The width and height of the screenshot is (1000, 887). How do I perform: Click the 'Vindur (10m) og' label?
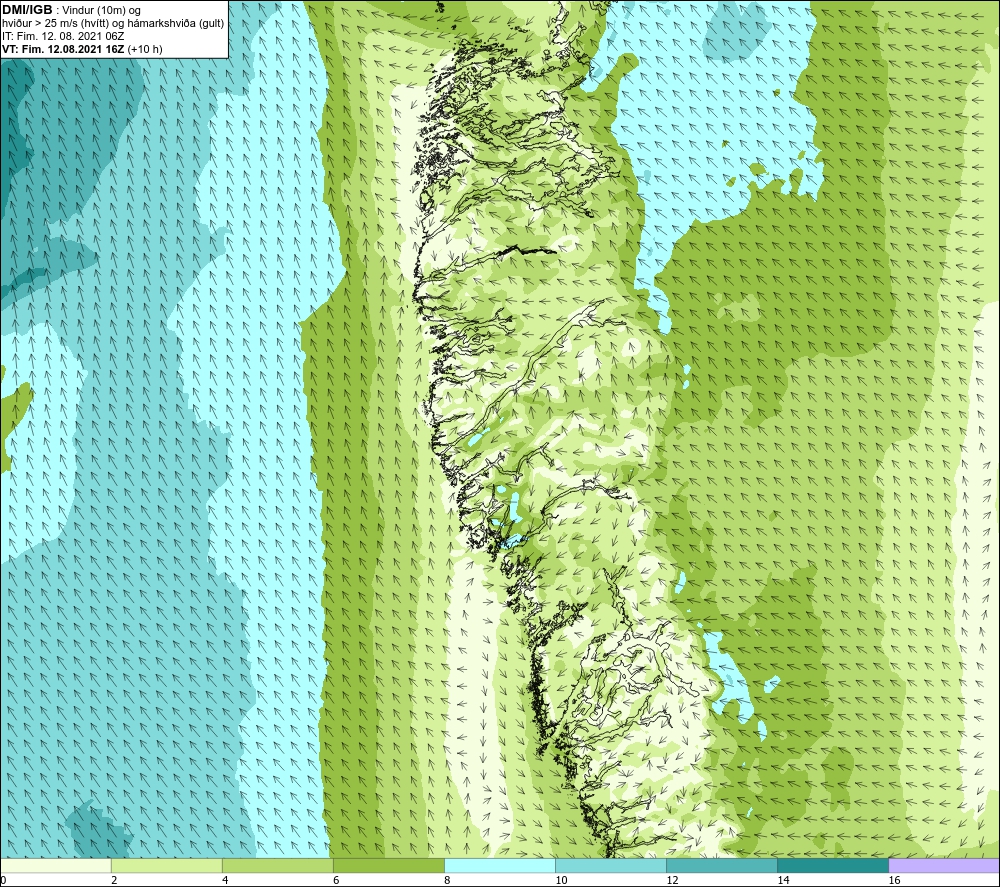101,11
